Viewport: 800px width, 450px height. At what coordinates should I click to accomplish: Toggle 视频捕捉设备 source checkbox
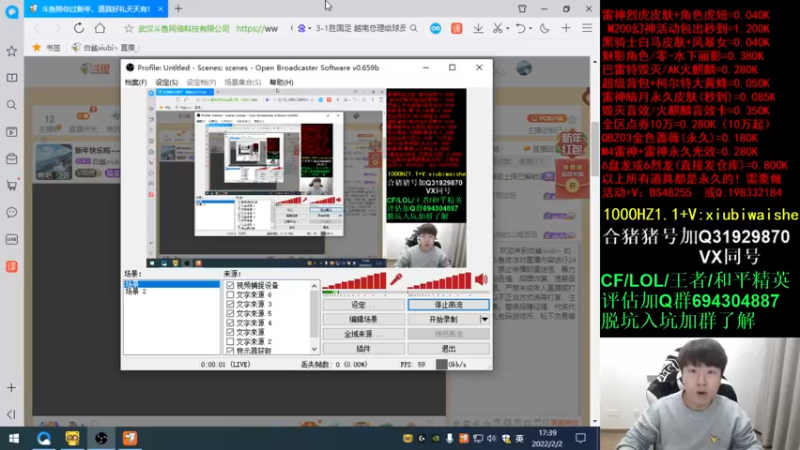tap(230, 285)
